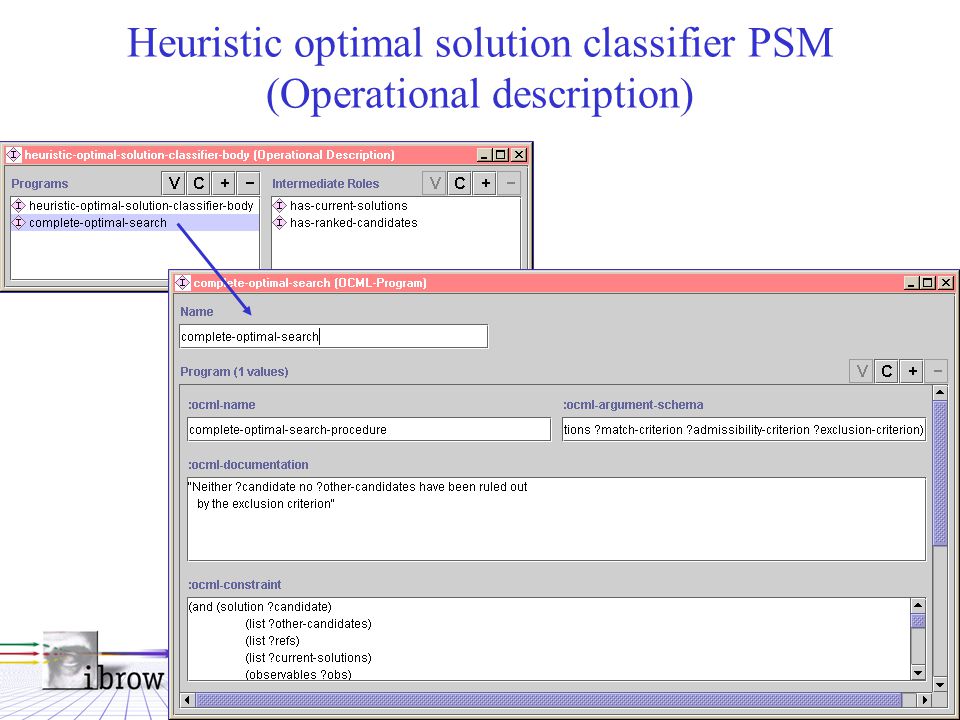
Task: Click the C button in Programs panel
Action: [x=198, y=183]
